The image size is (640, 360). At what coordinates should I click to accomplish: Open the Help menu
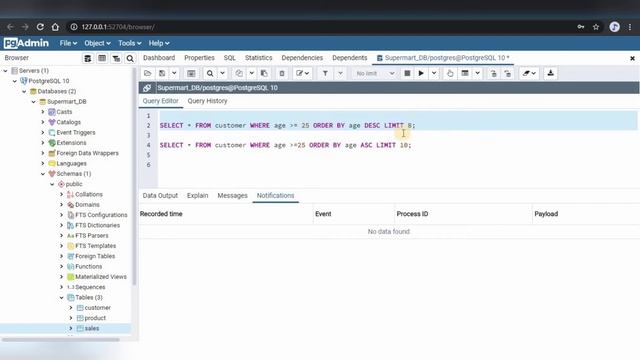pyautogui.click(x=159, y=43)
